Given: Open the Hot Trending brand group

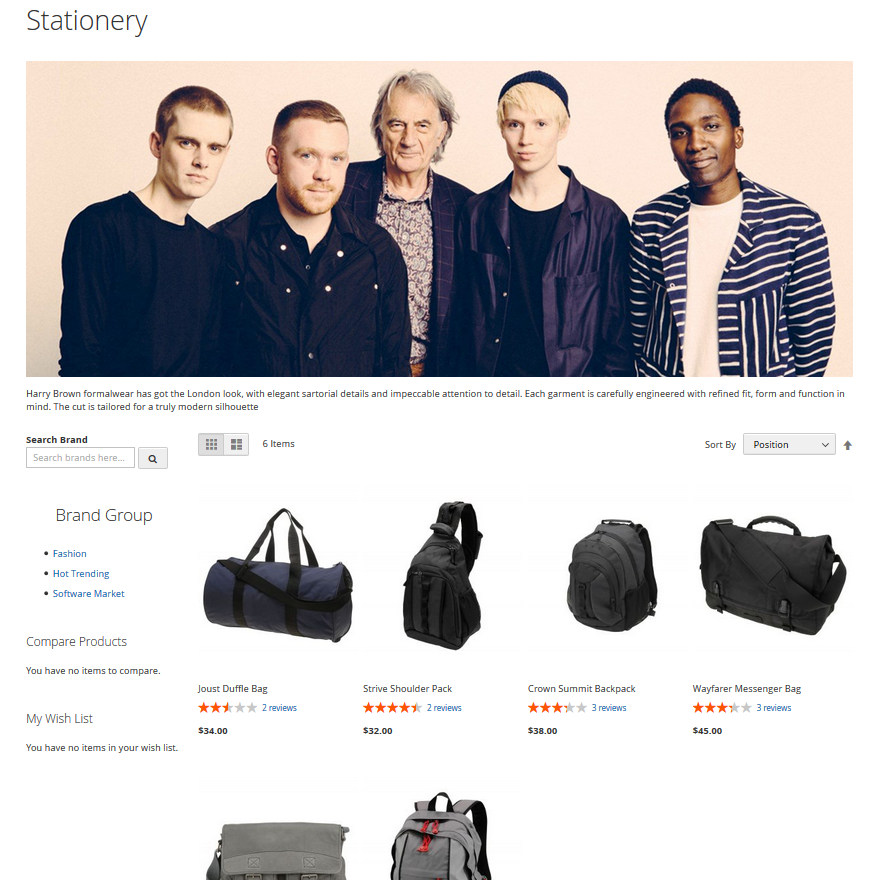Looking at the screenshot, I should point(81,574).
